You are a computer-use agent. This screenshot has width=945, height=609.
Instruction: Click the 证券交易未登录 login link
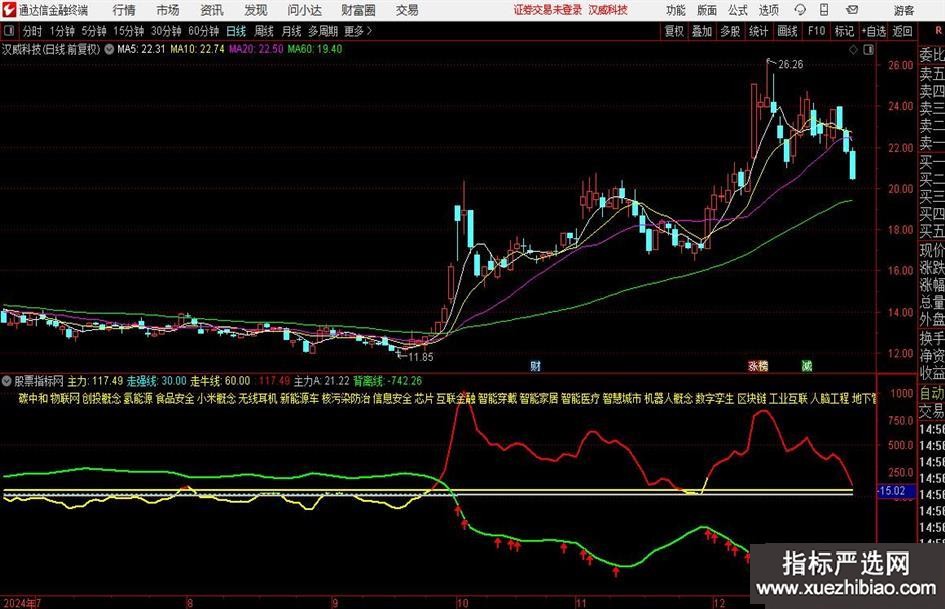[x=548, y=10]
